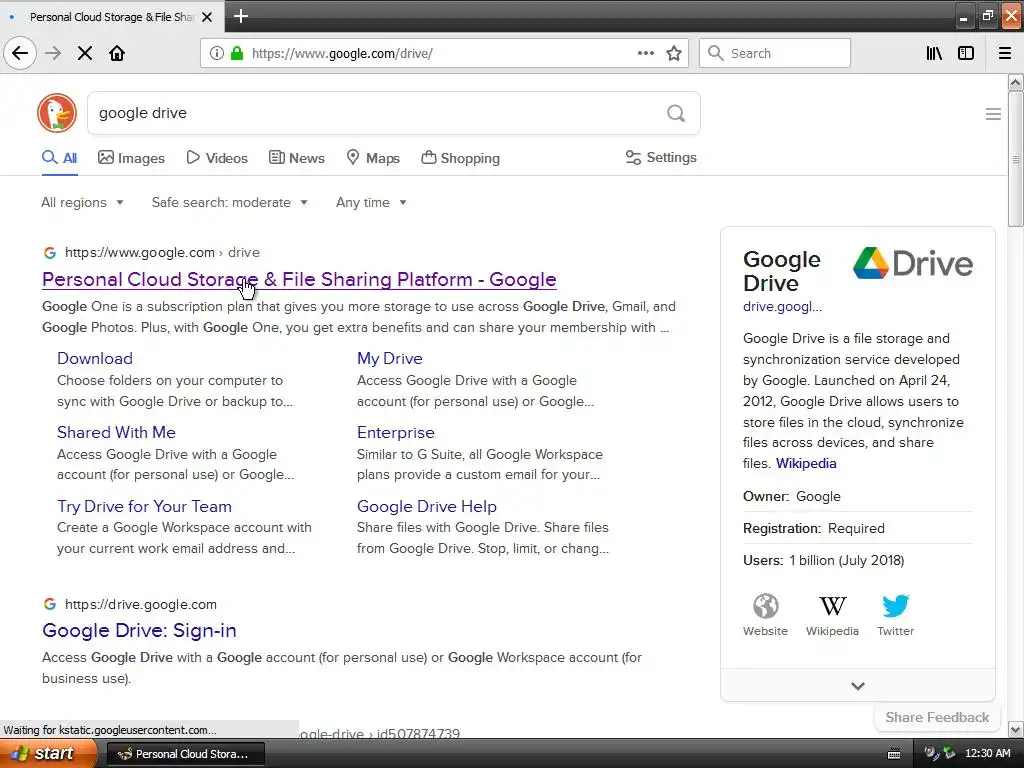Switch to the Shopping tab

(460, 158)
